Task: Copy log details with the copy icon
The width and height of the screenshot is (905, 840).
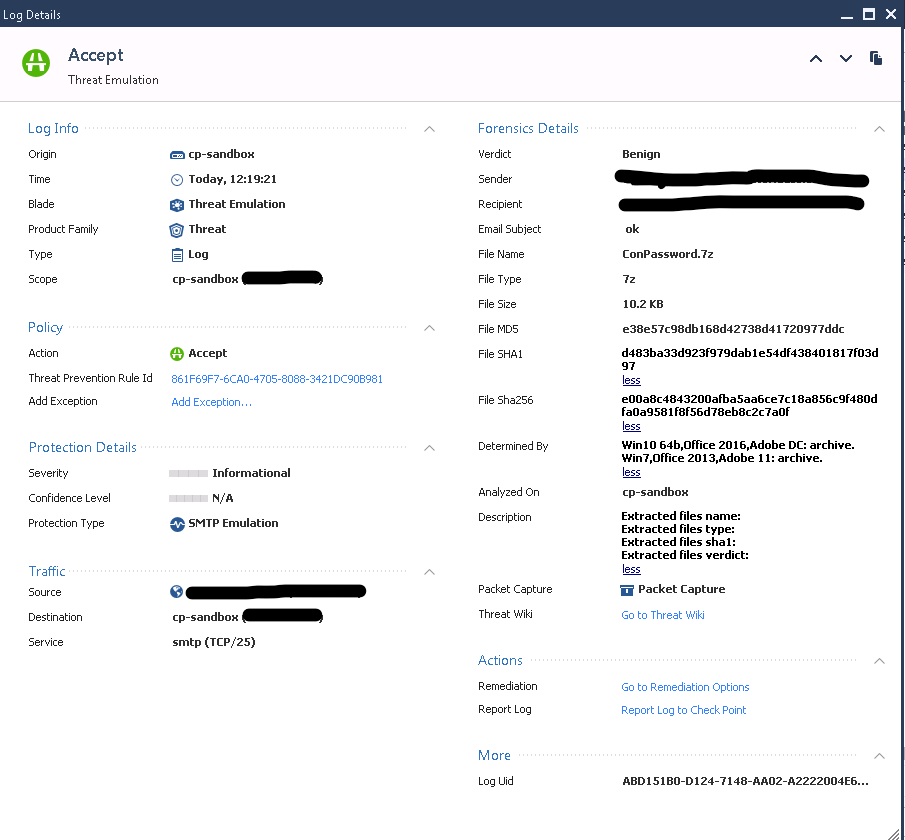Action: coord(876,58)
